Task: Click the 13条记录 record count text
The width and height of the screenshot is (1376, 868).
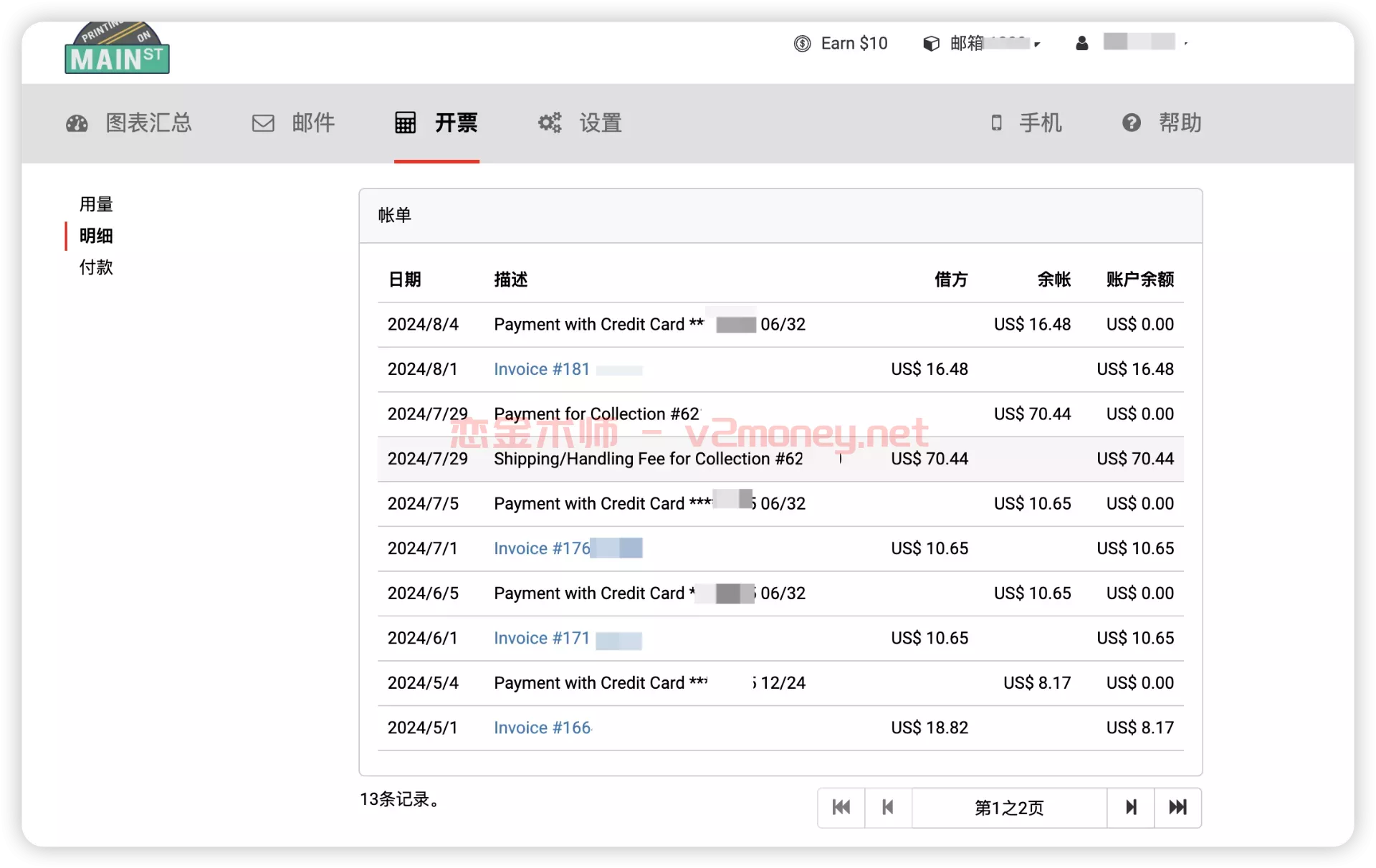Action: point(399,799)
